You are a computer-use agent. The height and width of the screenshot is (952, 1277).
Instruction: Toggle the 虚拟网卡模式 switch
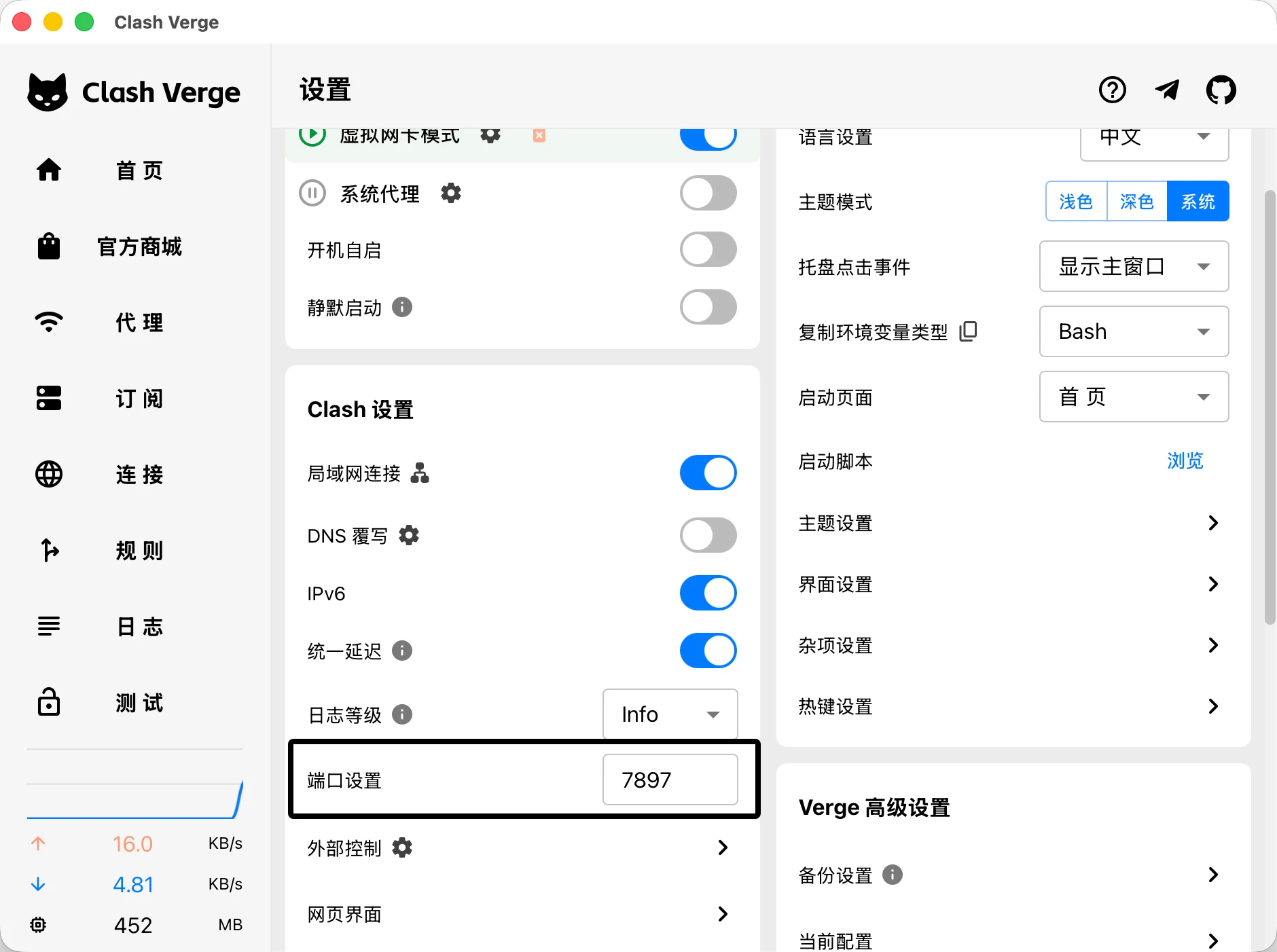pyautogui.click(x=708, y=138)
